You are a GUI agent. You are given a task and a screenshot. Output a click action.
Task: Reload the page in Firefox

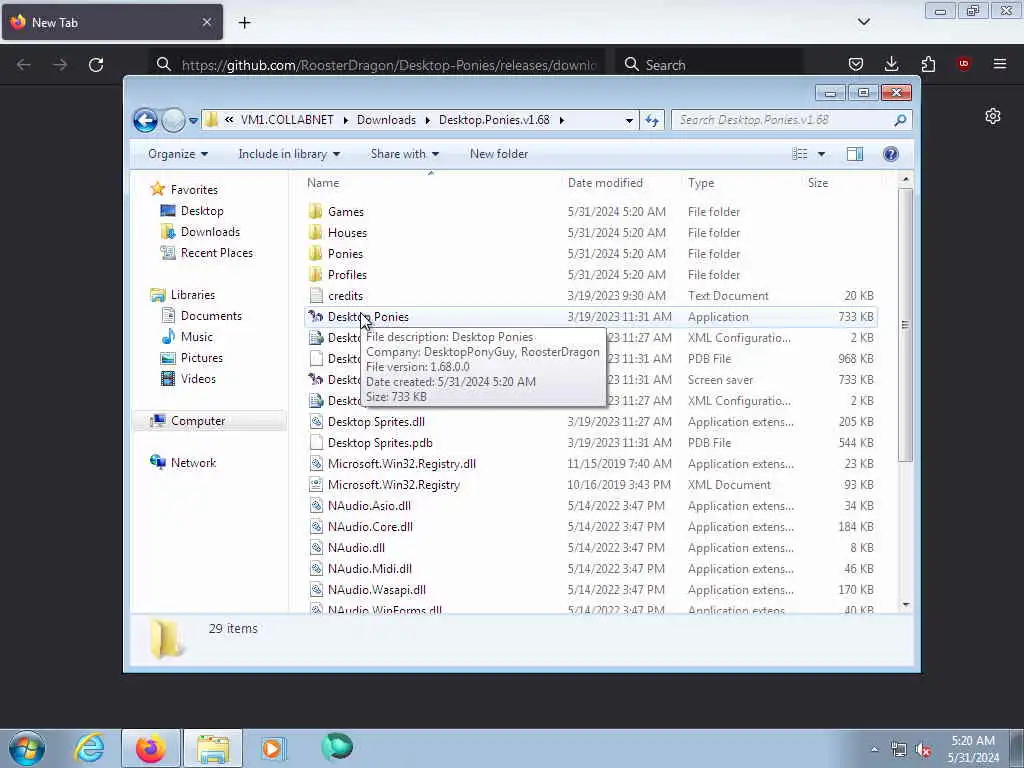96,65
